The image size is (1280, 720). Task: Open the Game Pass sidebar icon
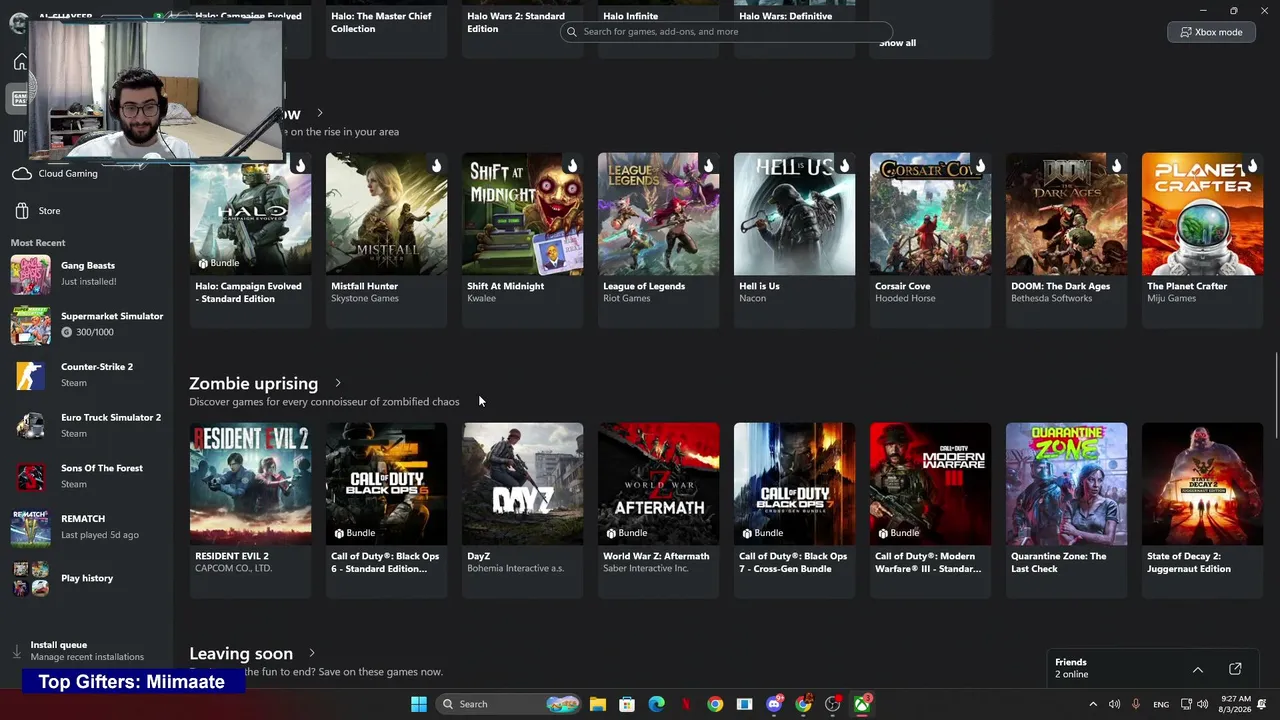click(x=19, y=98)
